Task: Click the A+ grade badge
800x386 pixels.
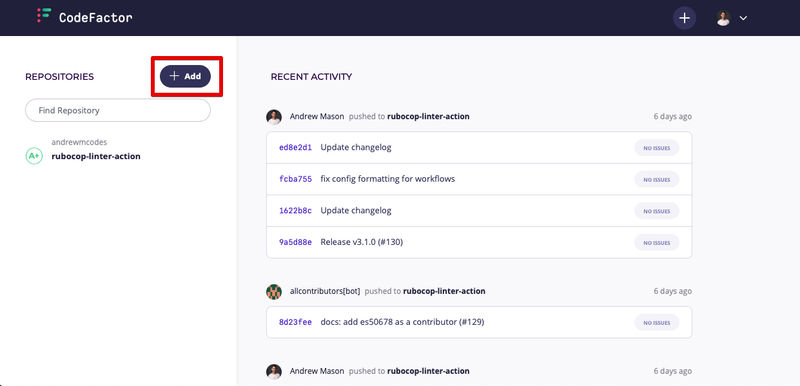Action: 34,156
